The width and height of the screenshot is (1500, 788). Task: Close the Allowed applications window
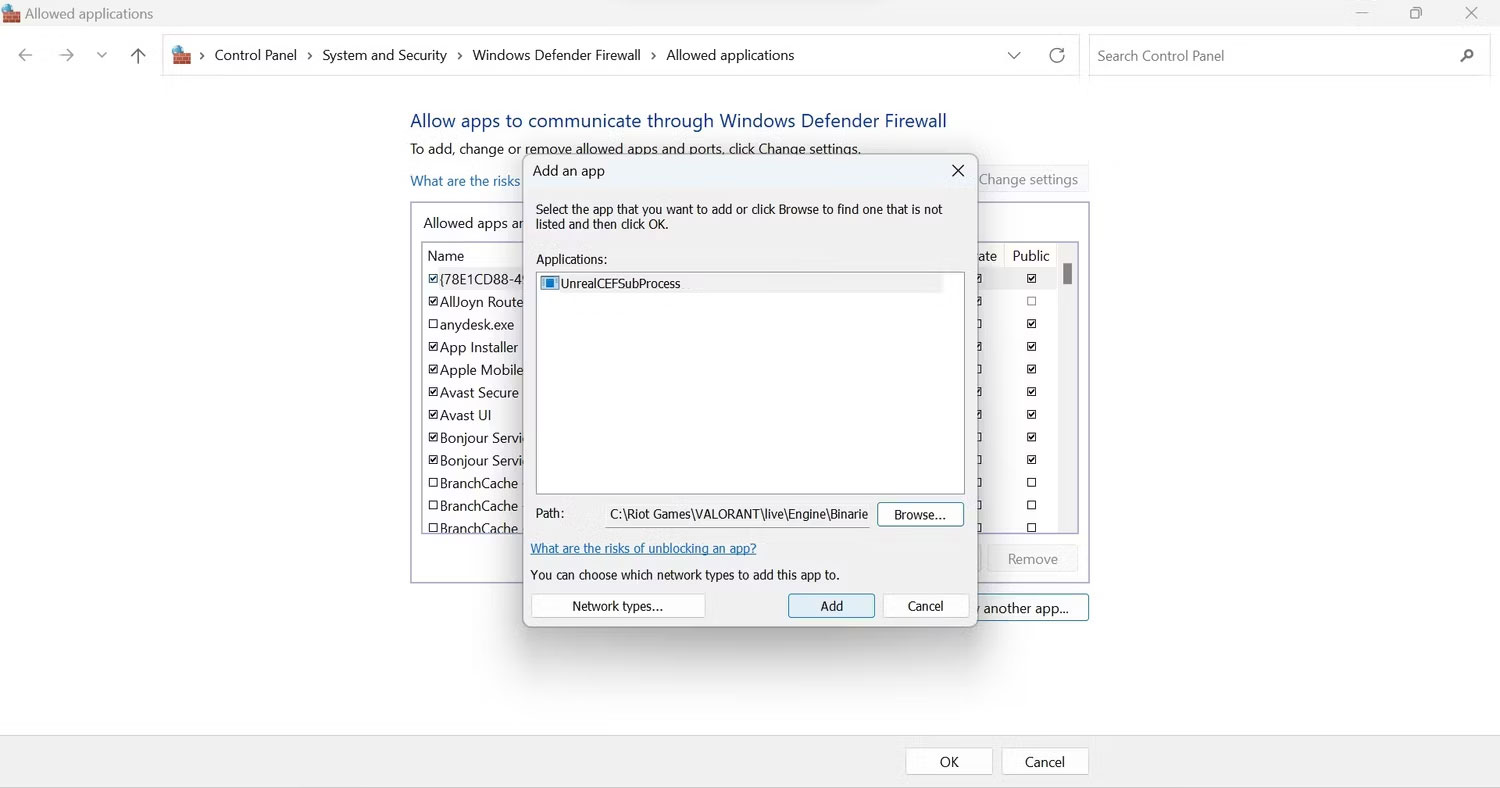tap(1471, 13)
